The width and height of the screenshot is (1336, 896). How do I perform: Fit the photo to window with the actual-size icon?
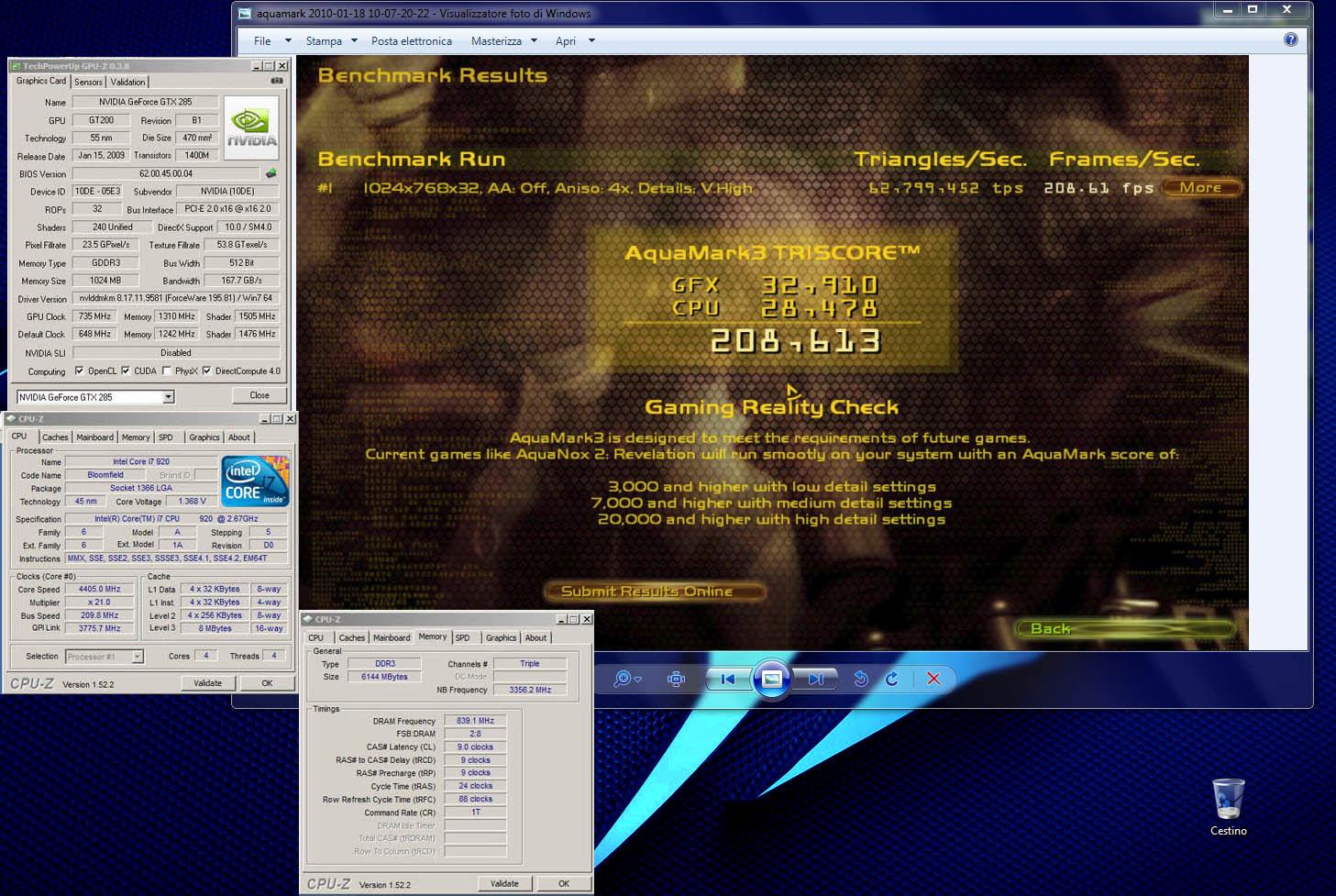677,679
